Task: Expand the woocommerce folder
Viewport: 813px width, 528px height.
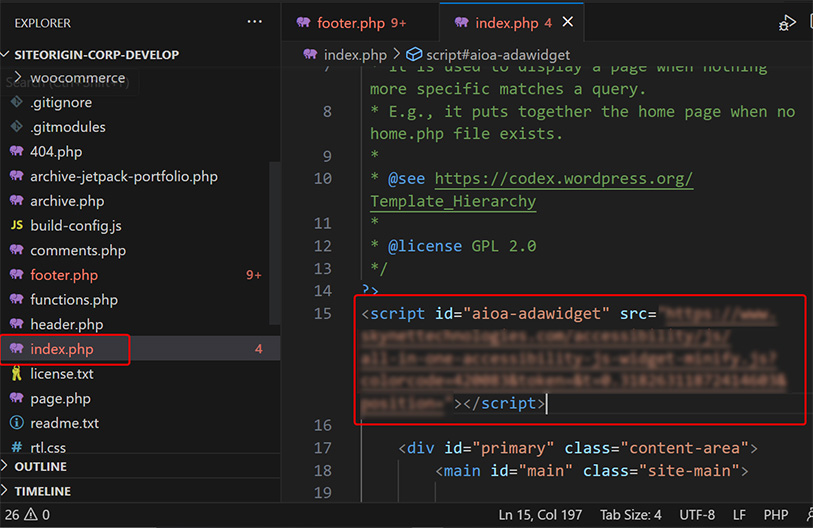Action: 78,78
